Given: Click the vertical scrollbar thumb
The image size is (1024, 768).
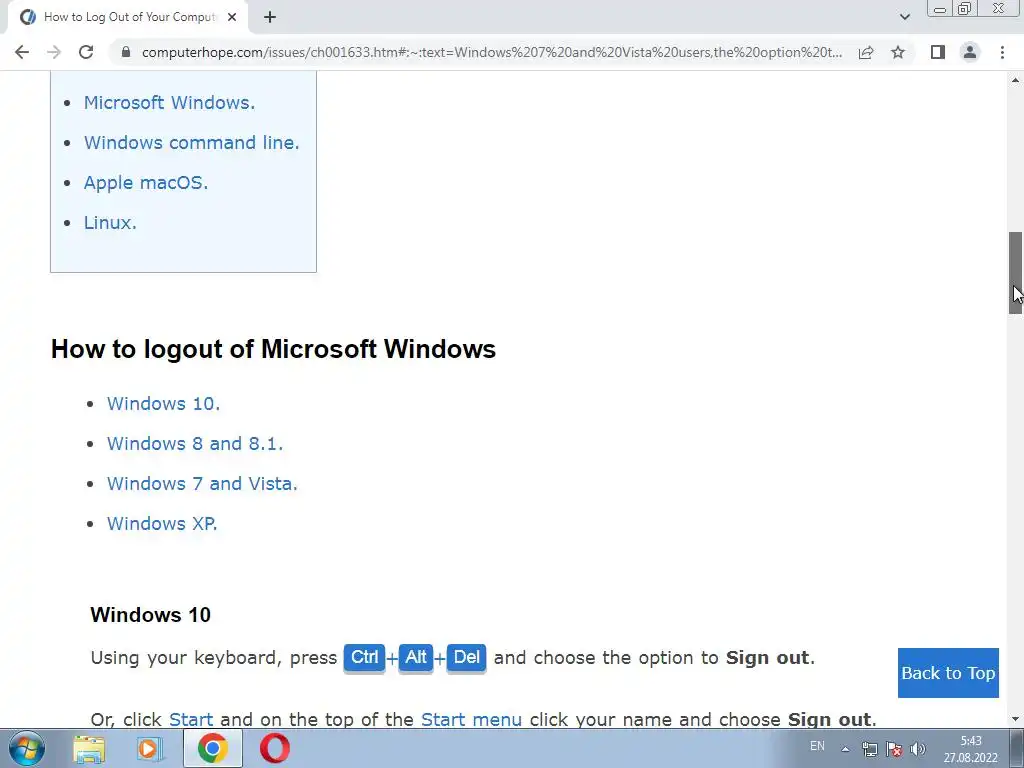Looking at the screenshot, I should (x=1015, y=273).
